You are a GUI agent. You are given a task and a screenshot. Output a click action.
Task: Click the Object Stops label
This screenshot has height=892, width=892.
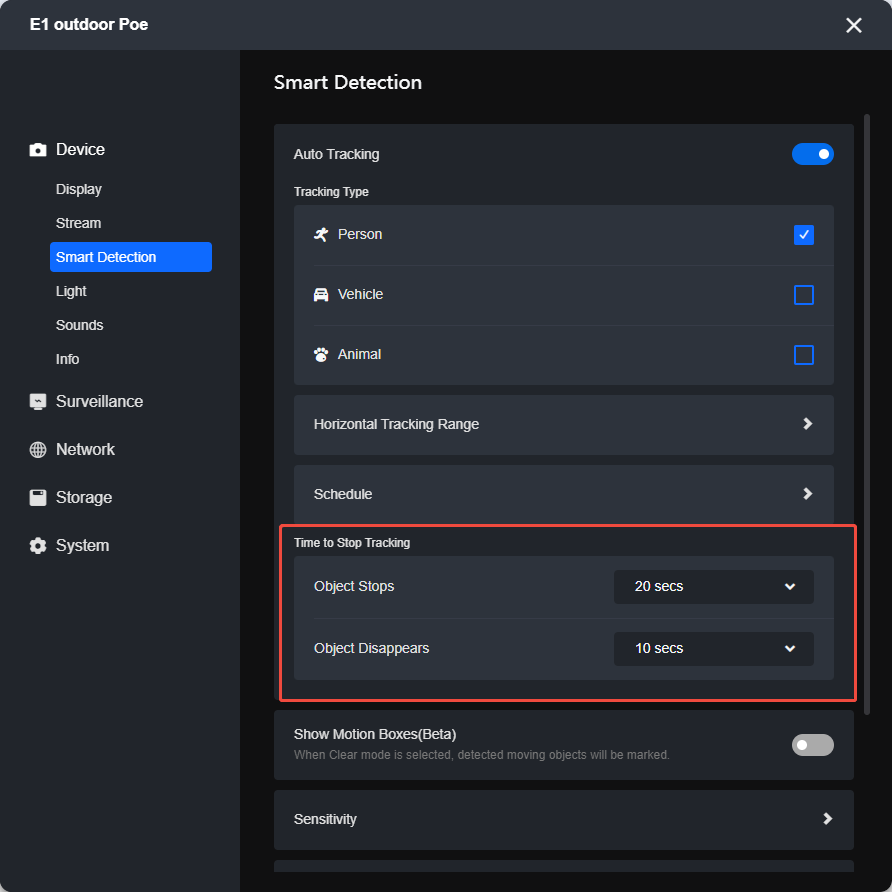click(x=354, y=587)
